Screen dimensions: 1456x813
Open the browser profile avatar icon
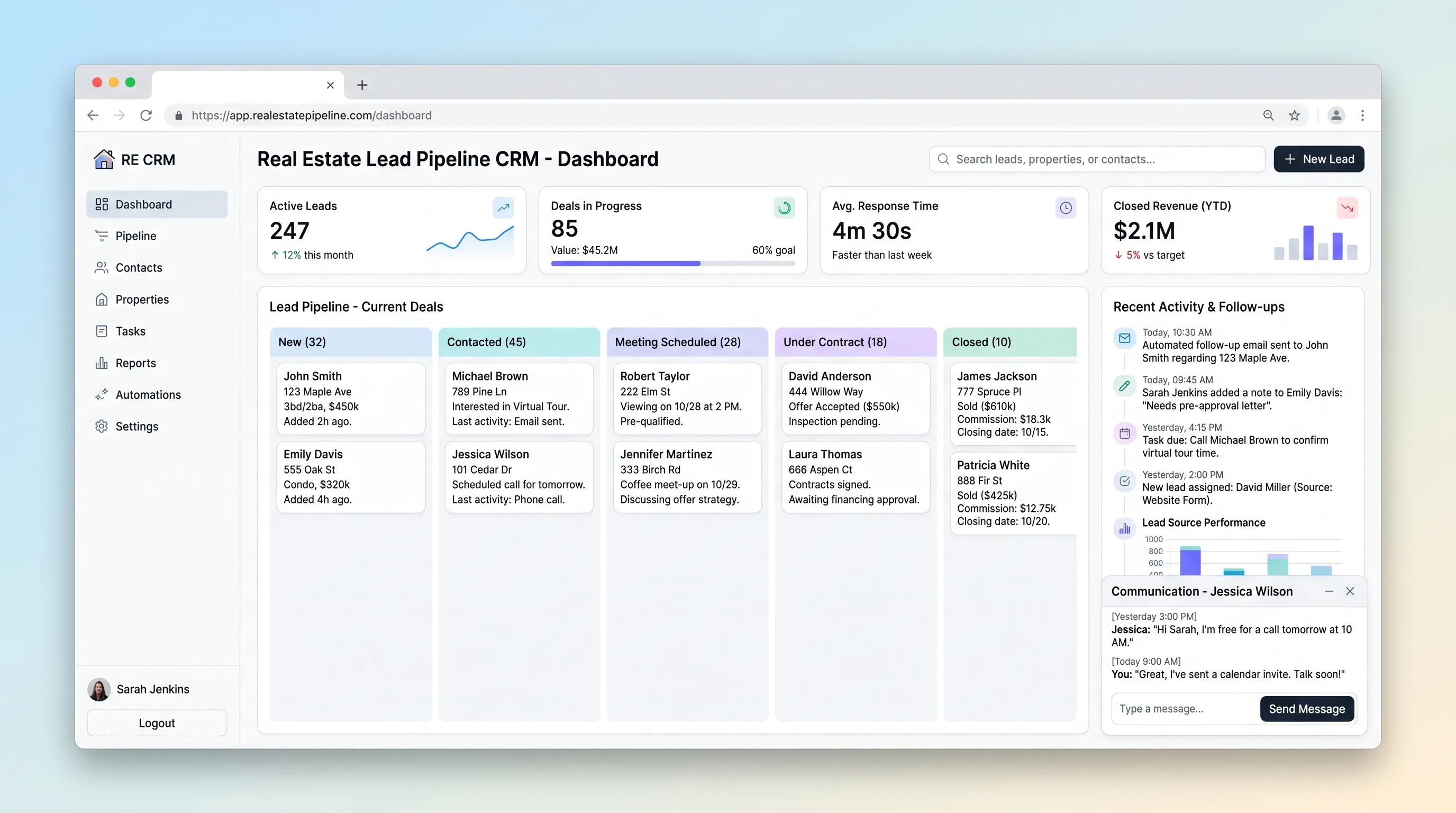[x=1336, y=115]
